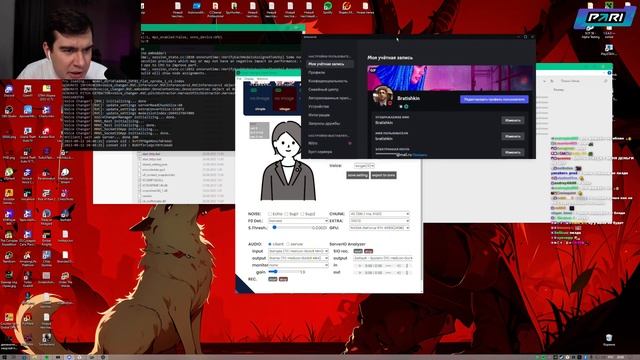This screenshot has height=360, width=640.
Task: Play the 'out' audio in ServerIO Analyzer
Action: (360, 273)
